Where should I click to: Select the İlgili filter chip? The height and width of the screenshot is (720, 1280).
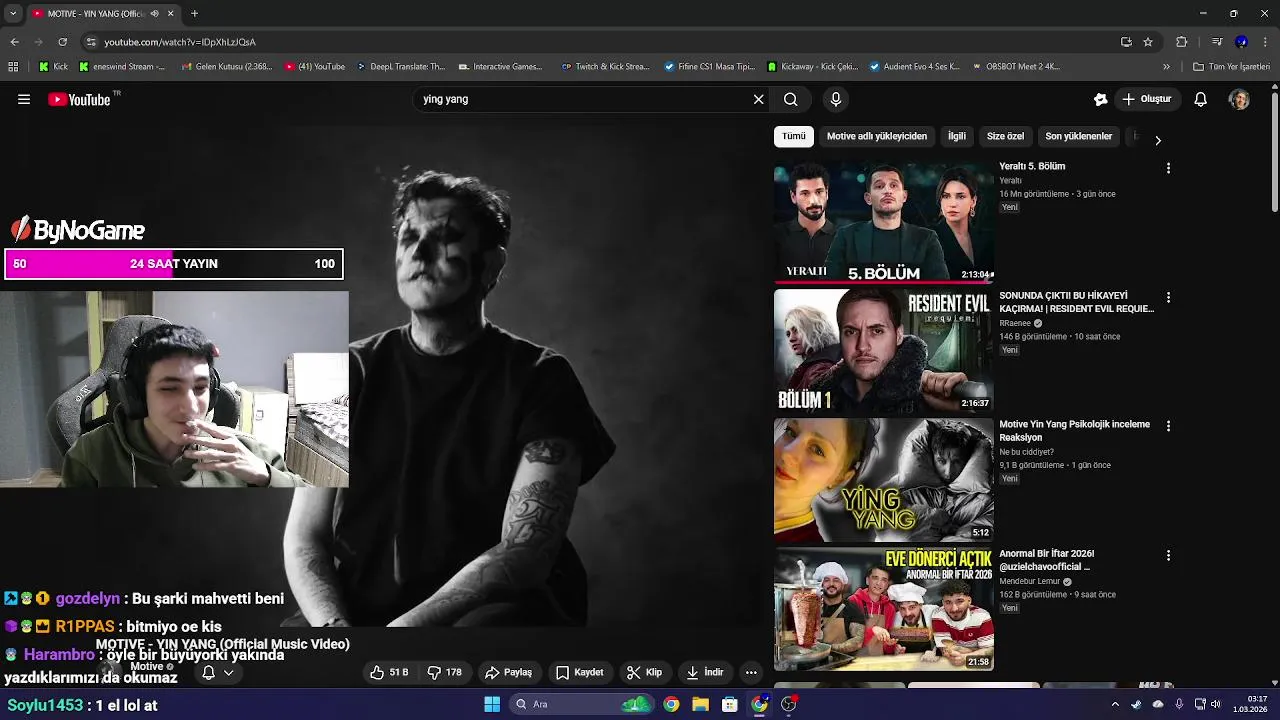click(x=957, y=136)
